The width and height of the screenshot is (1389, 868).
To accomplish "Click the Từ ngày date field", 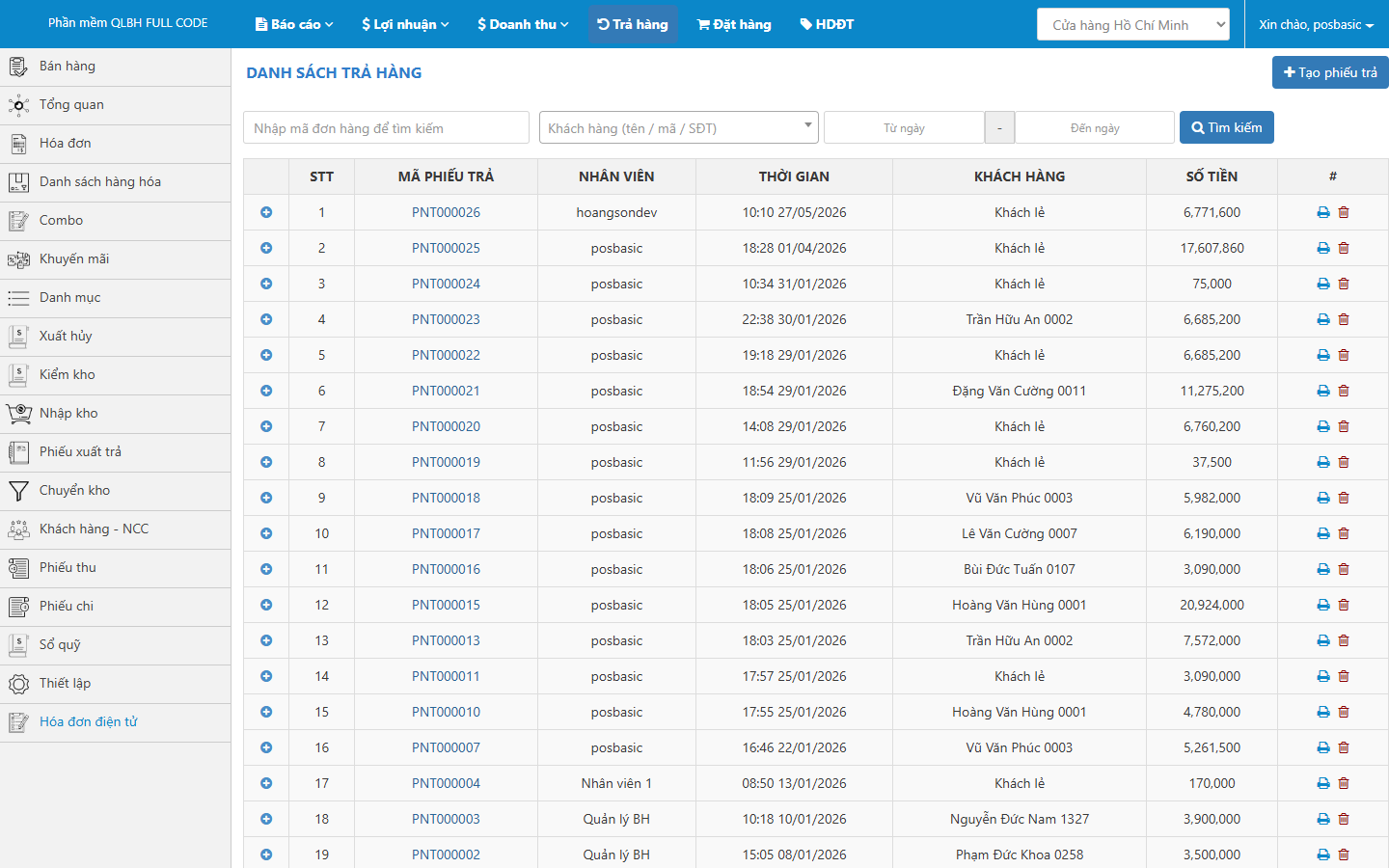I will tap(904, 127).
